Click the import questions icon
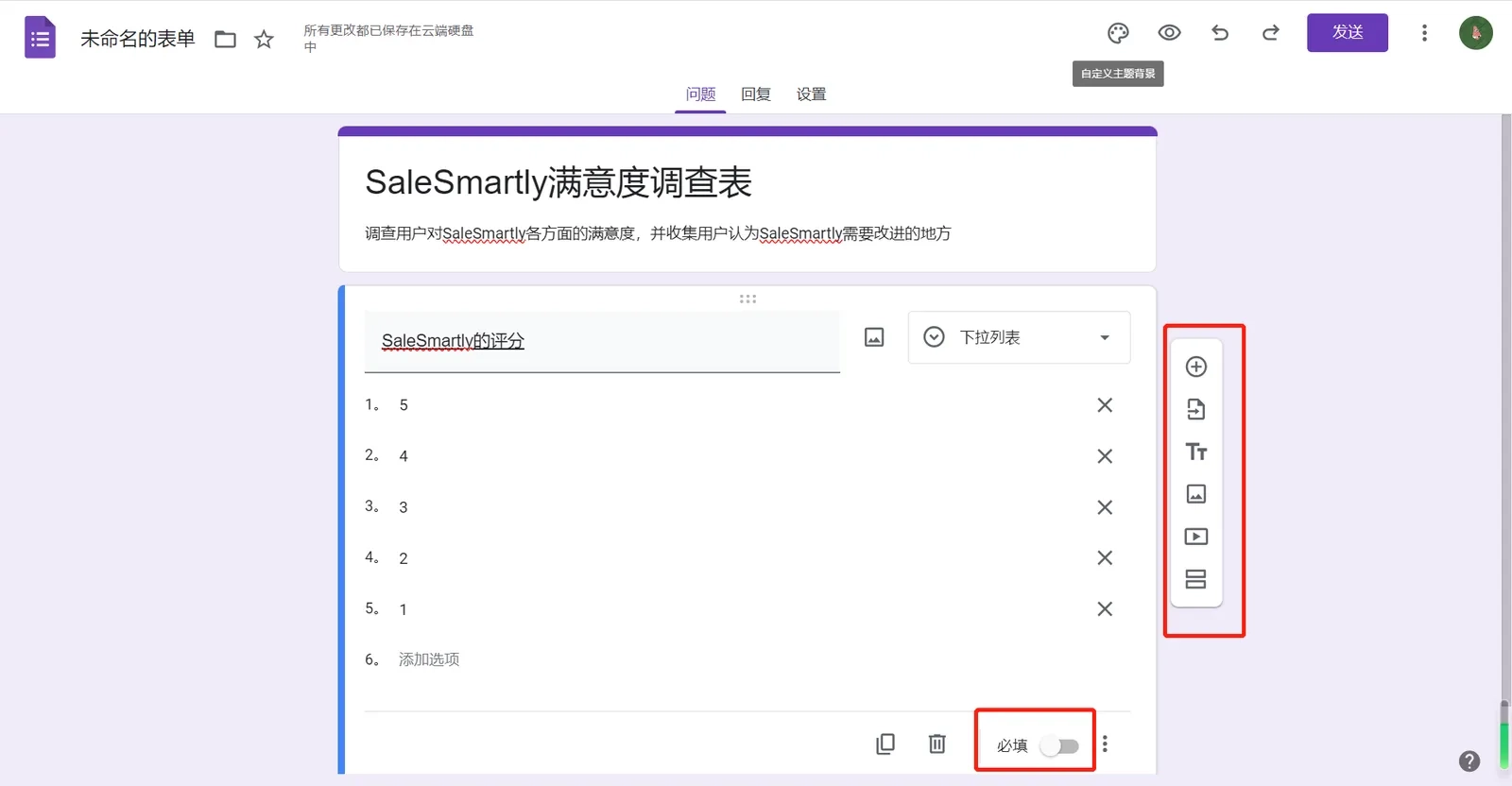Screen dimensions: 1512x786 [1196, 409]
